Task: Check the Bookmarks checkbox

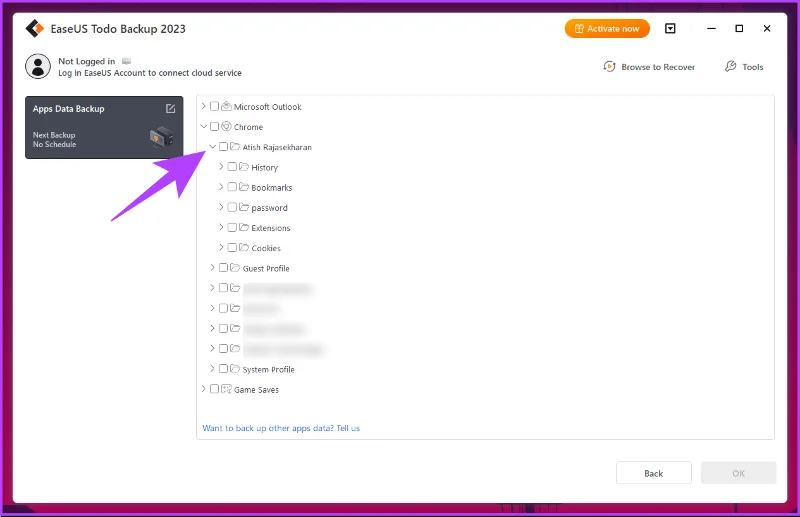Action: (x=232, y=187)
